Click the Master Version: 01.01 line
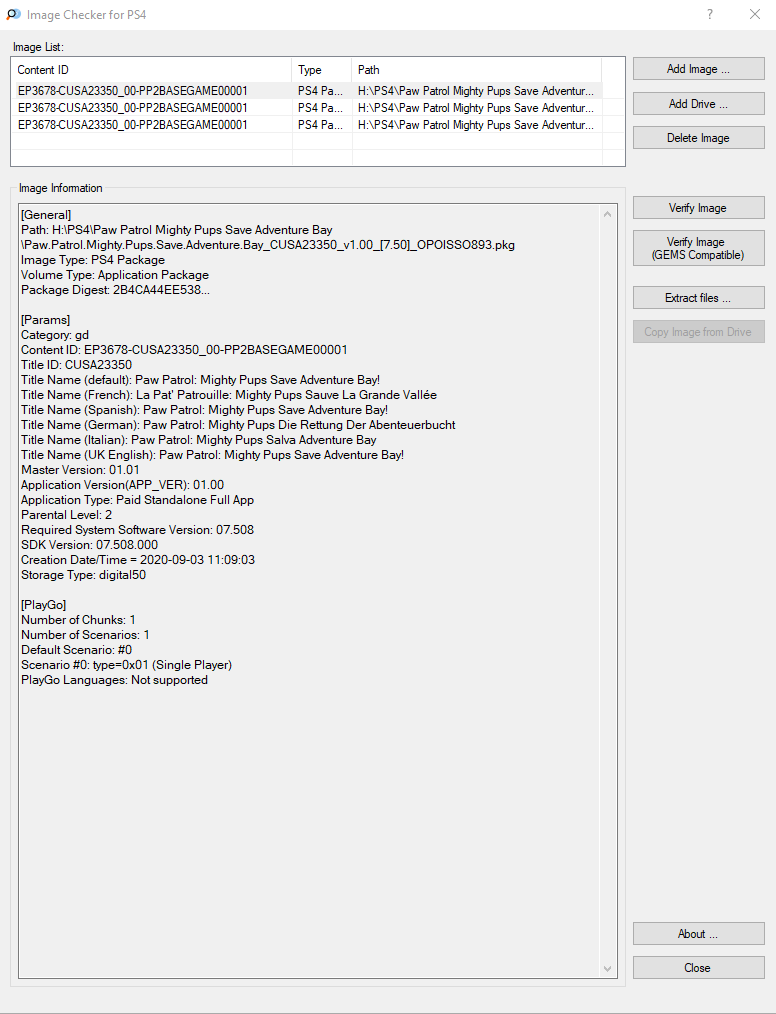The image size is (776, 1014). click(80, 469)
